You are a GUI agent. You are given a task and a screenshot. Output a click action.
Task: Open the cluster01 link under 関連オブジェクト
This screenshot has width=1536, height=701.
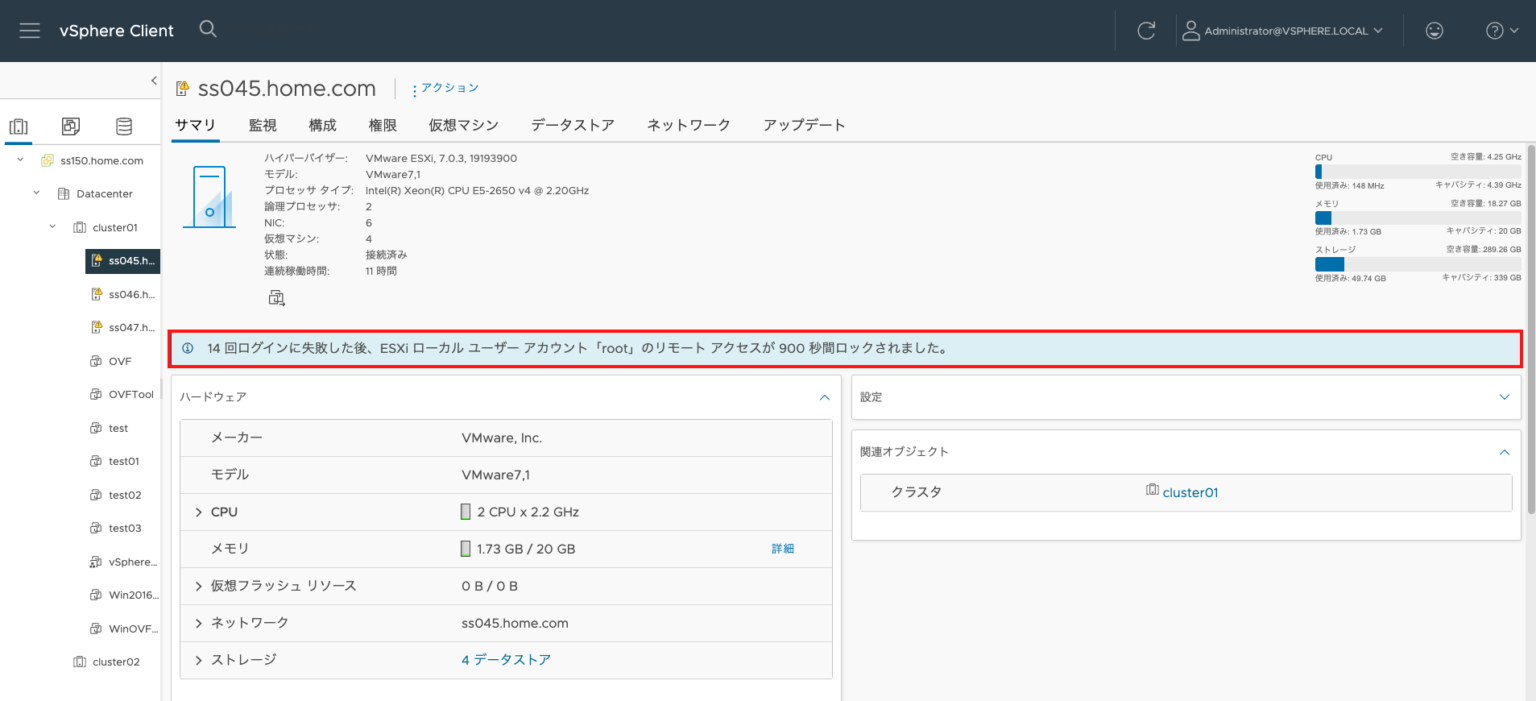[1189, 492]
